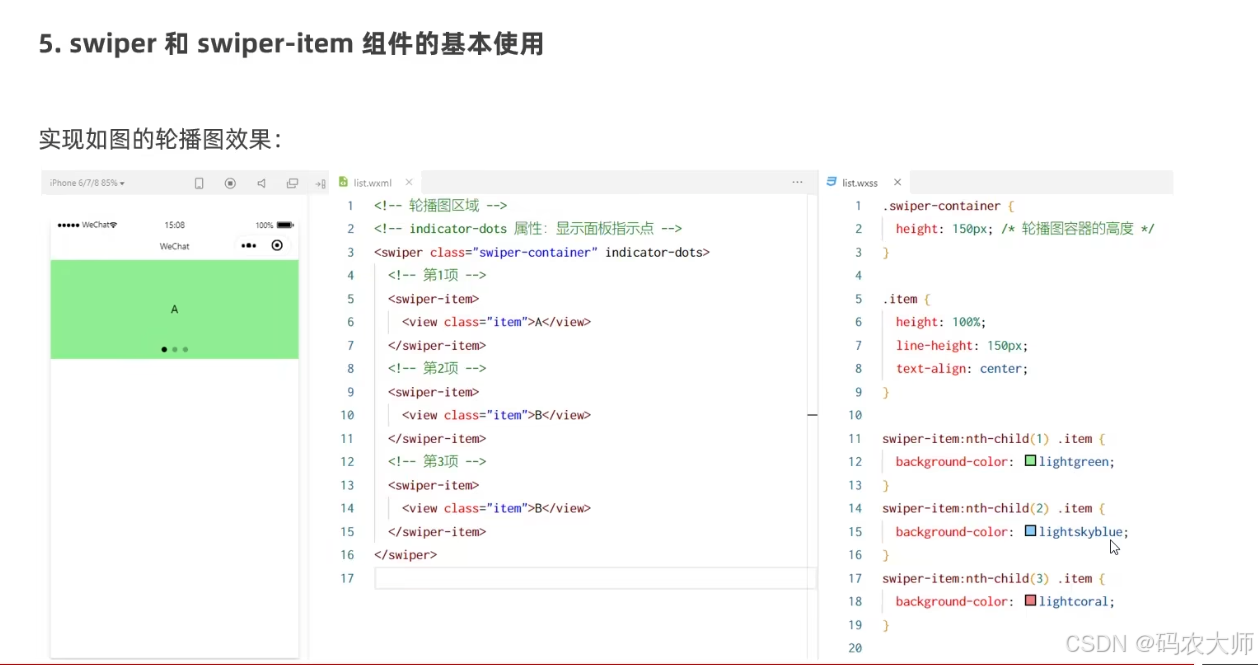
Task: Click line number 20 in list.wxss
Action: click(854, 648)
